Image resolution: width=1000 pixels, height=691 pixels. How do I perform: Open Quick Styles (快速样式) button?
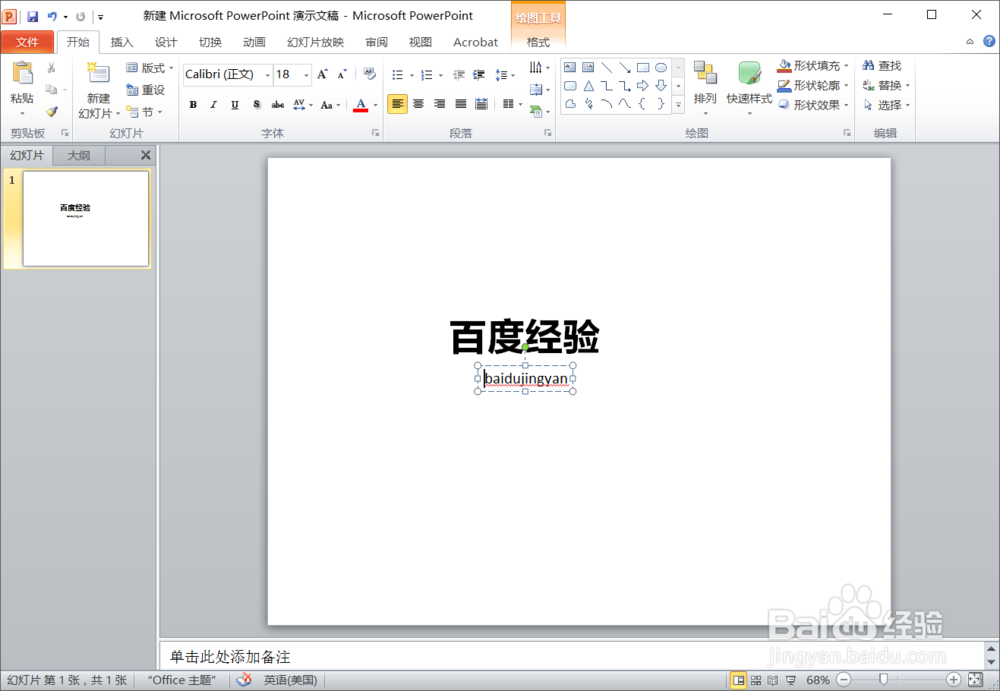click(749, 88)
